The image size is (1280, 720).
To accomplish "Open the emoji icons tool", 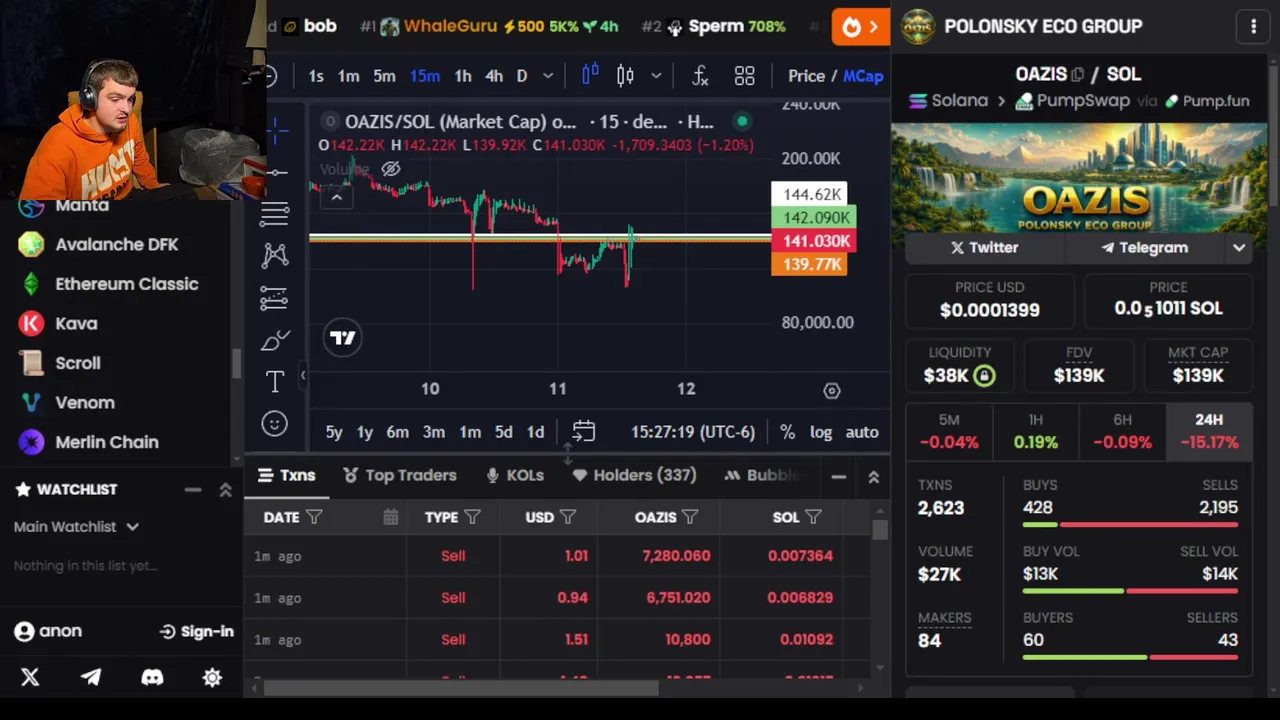I will coord(275,424).
